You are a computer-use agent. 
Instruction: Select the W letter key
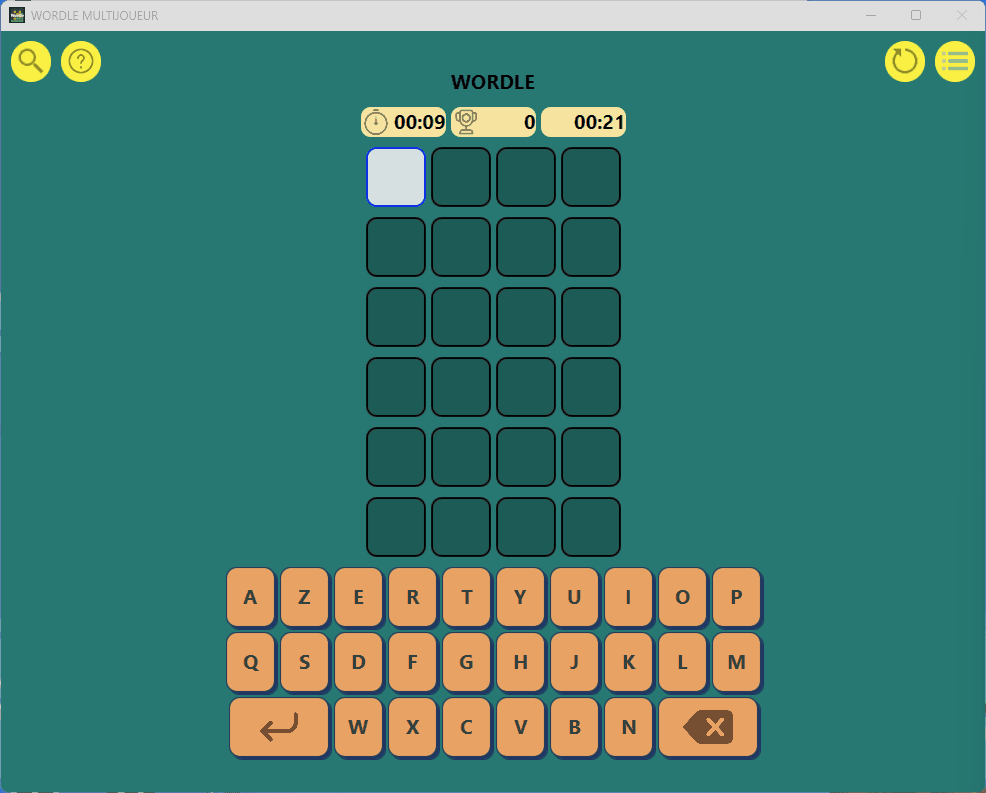[358, 727]
